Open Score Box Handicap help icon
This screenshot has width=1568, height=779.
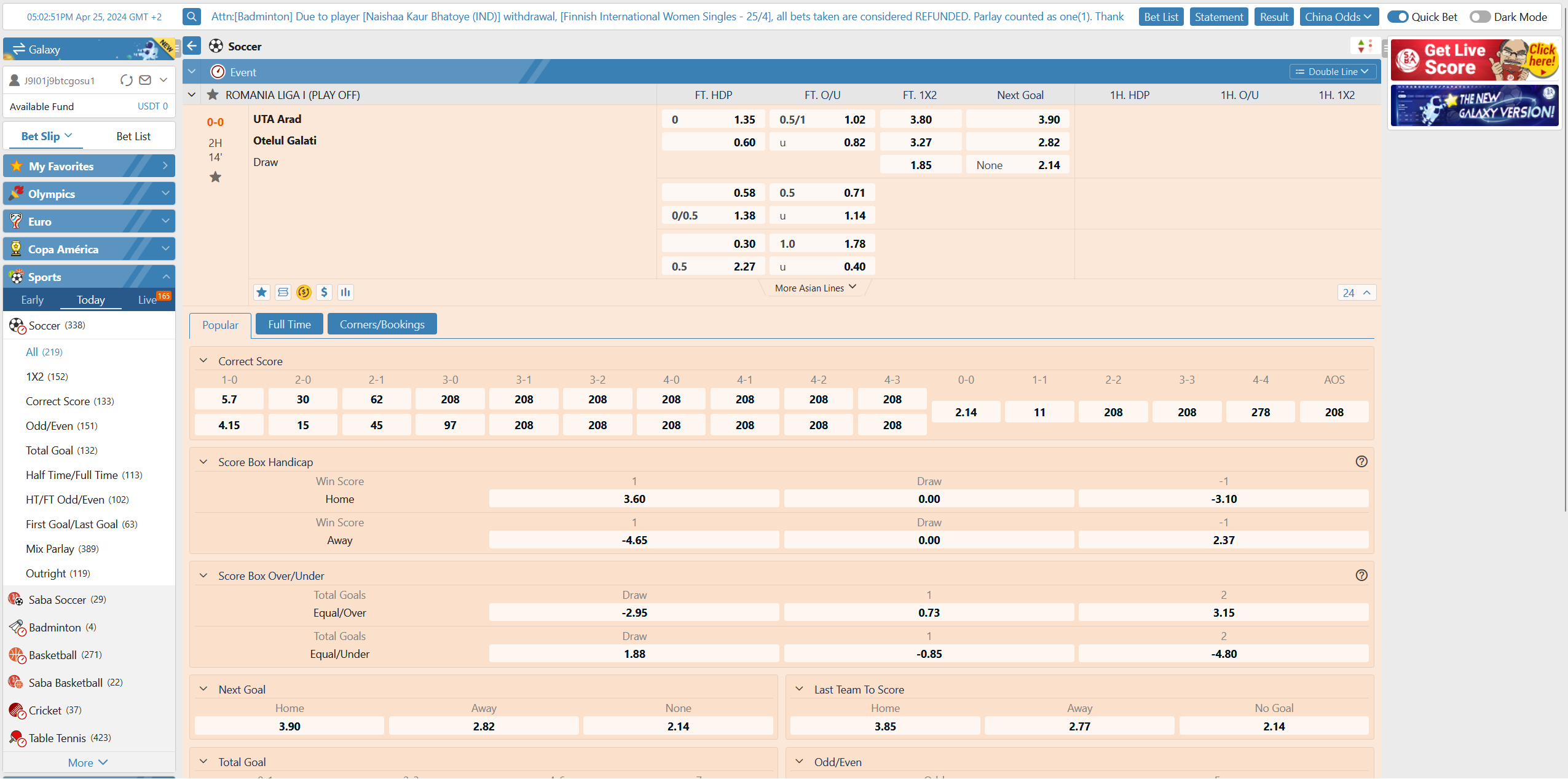[1361, 461]
